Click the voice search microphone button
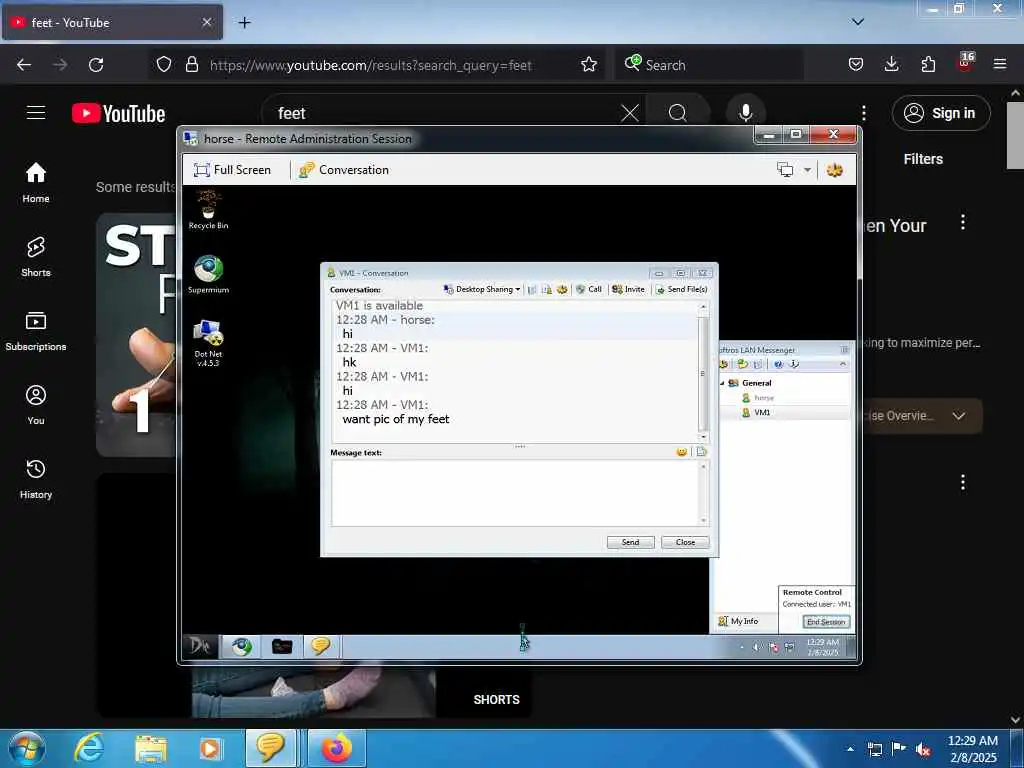This screenshot has width=1024, height=768. 746,113
